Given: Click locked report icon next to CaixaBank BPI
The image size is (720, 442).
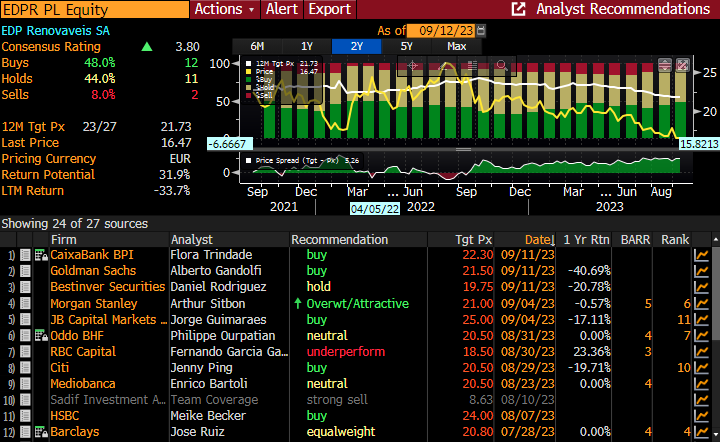Looking at the screenshot, I should (x=40, y=256).
